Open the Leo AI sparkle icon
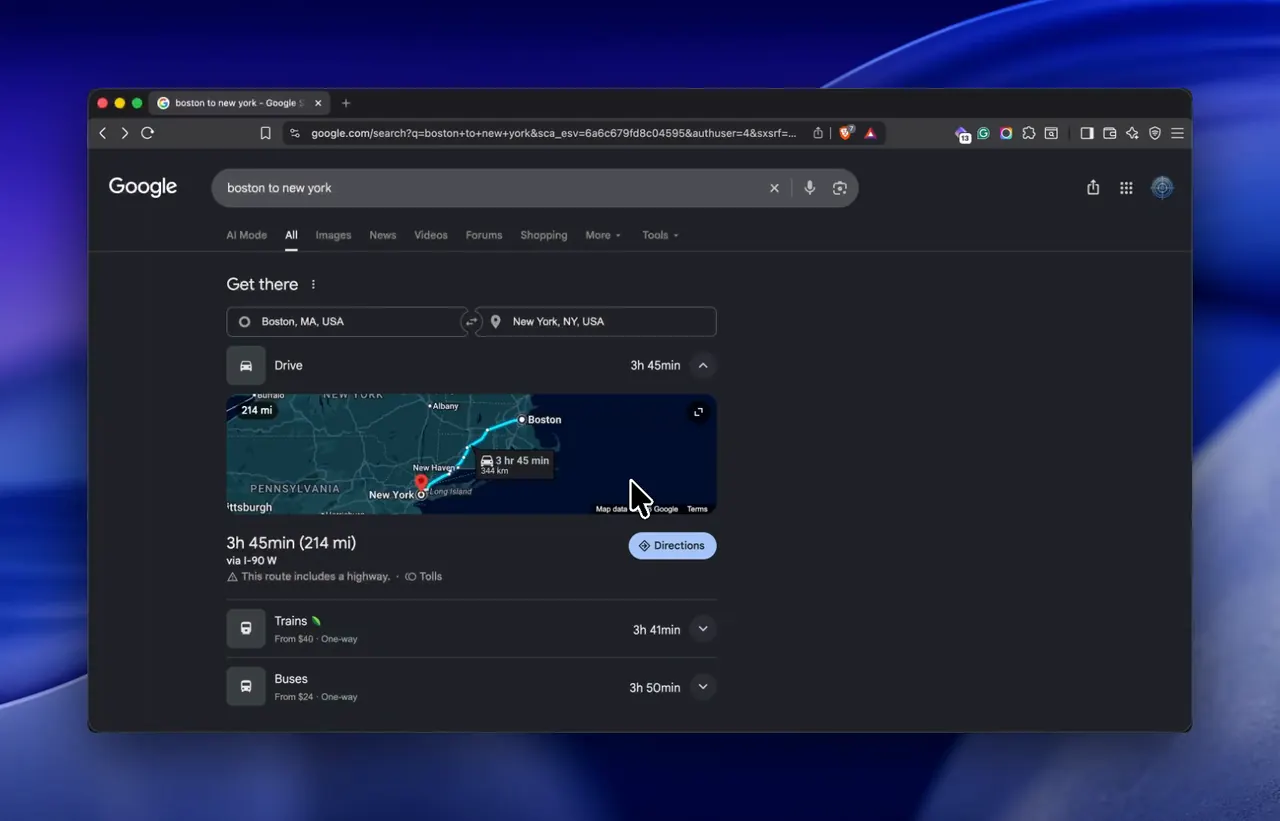The width and height of the screenshot is (1280, 821). (1132, 133)
